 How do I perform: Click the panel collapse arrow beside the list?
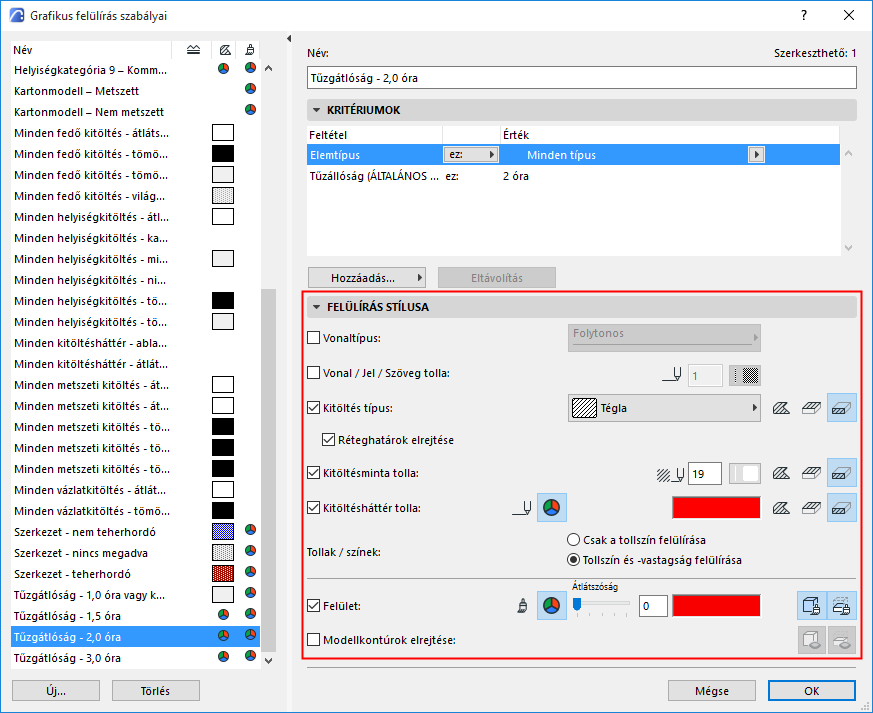tap(289, 38)
